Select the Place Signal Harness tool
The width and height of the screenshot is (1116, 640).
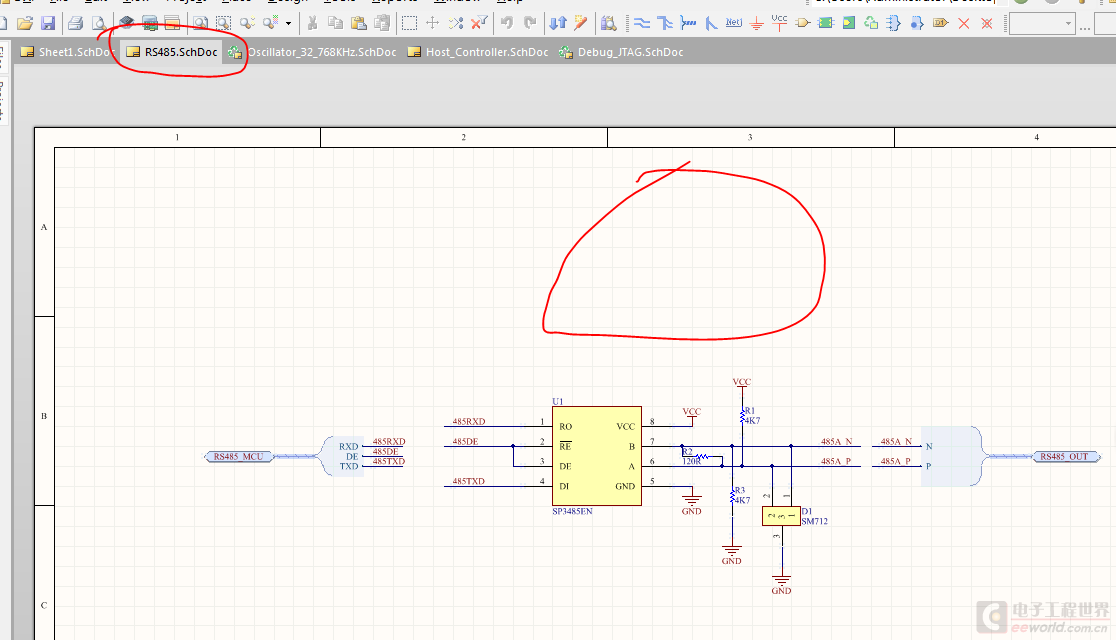[x=688, y=23]
